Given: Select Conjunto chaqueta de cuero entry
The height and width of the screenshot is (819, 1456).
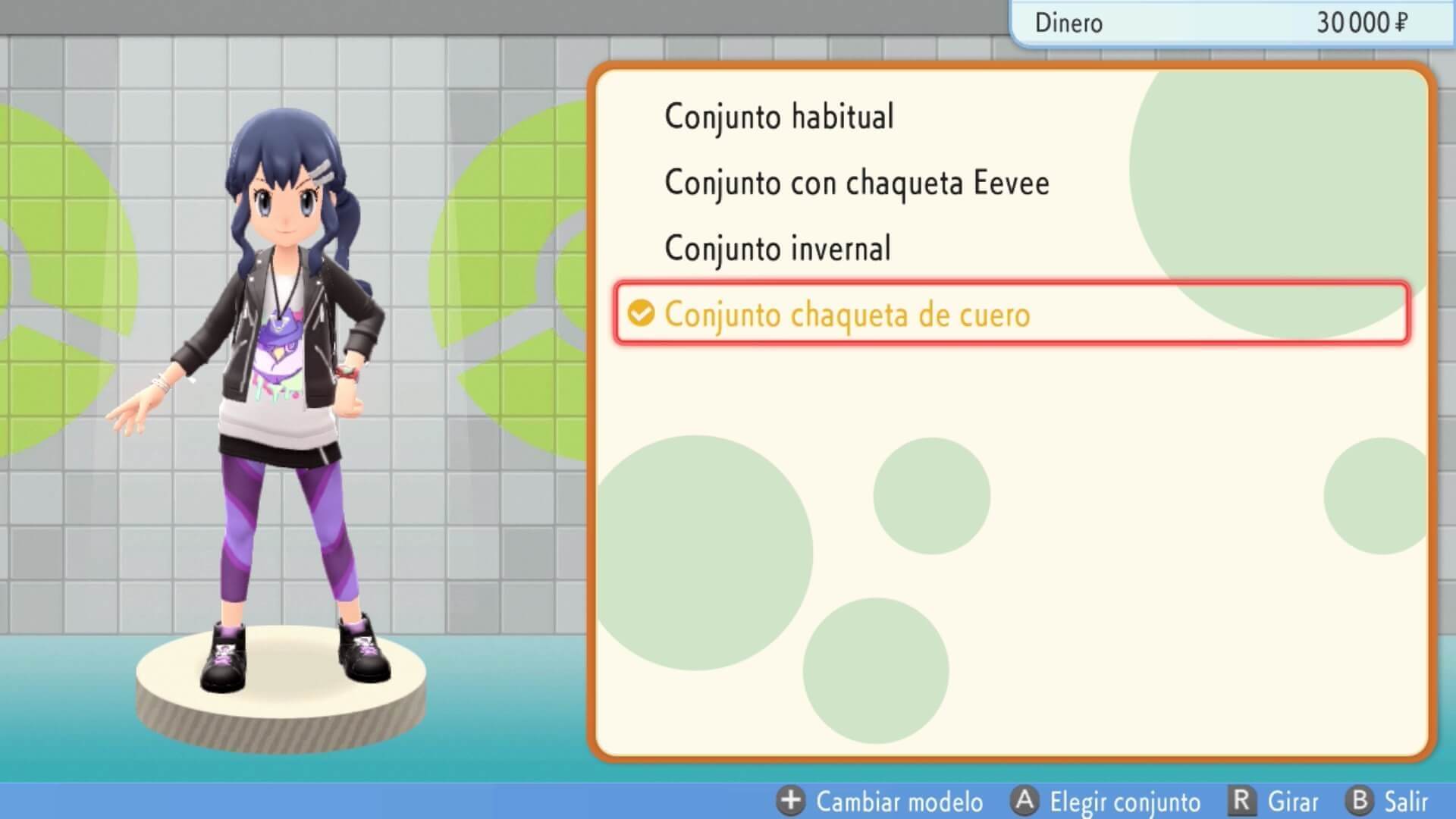Looking at the screenshot, I should [x=1012, y=314].
